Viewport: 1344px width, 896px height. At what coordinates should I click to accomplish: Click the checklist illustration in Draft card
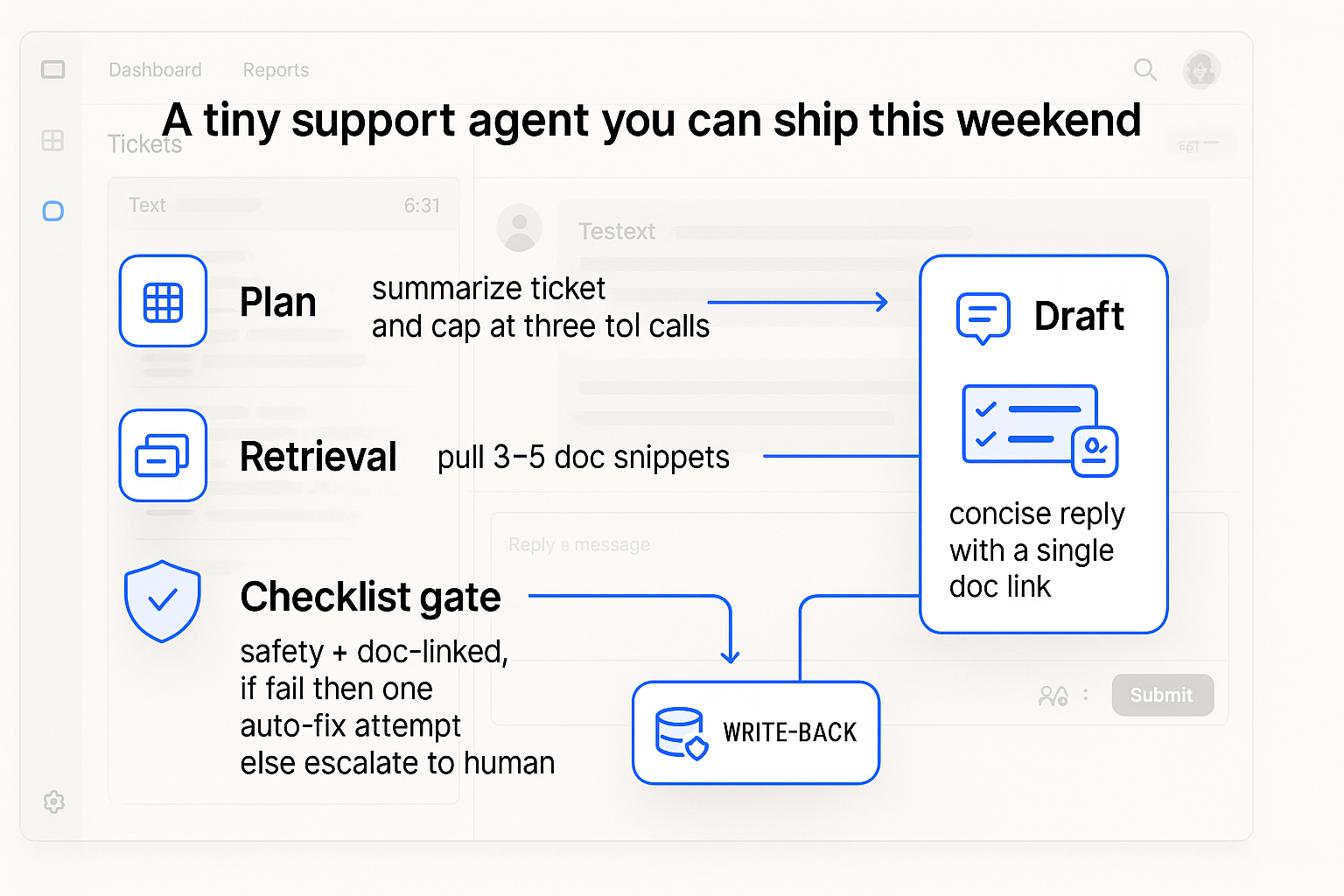click(x=1039, y=430)
